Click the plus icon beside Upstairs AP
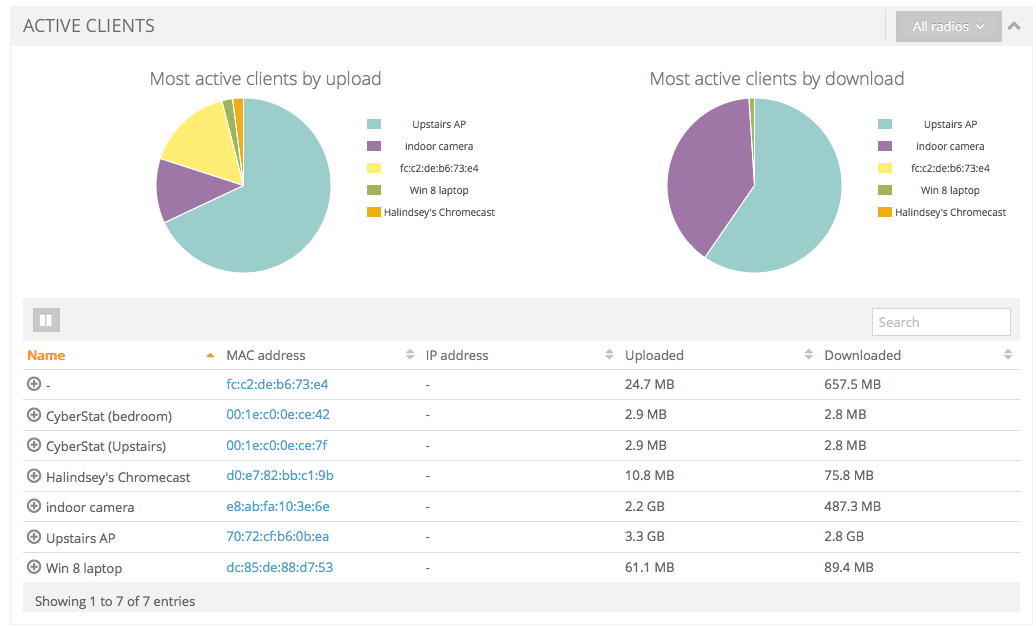1036x626 pixels. (34, 537)
